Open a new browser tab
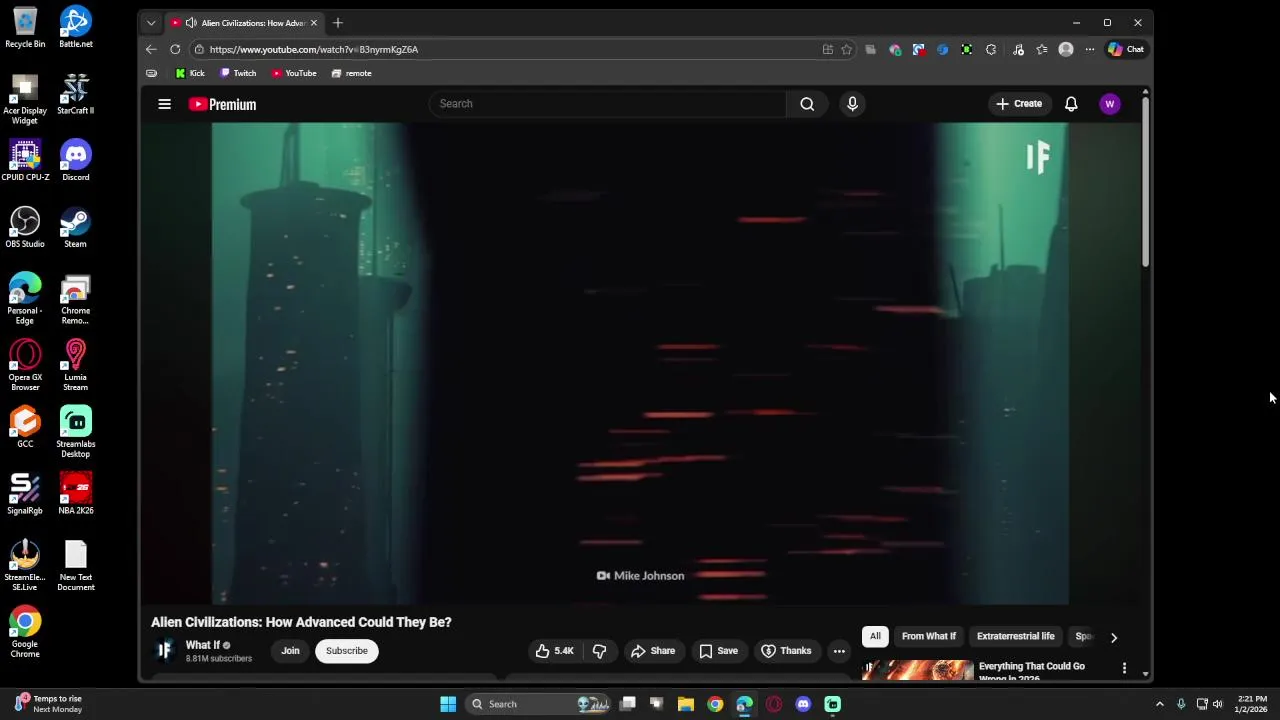 (x=338, y=23)
